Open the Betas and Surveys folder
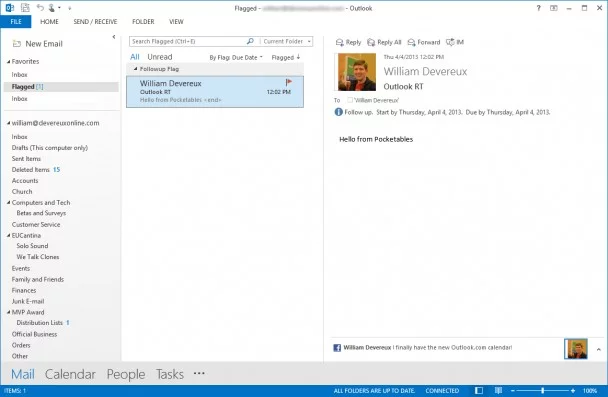Image resolution: width=608 pixels, height=397 pixels. click(x=41, y=213)
